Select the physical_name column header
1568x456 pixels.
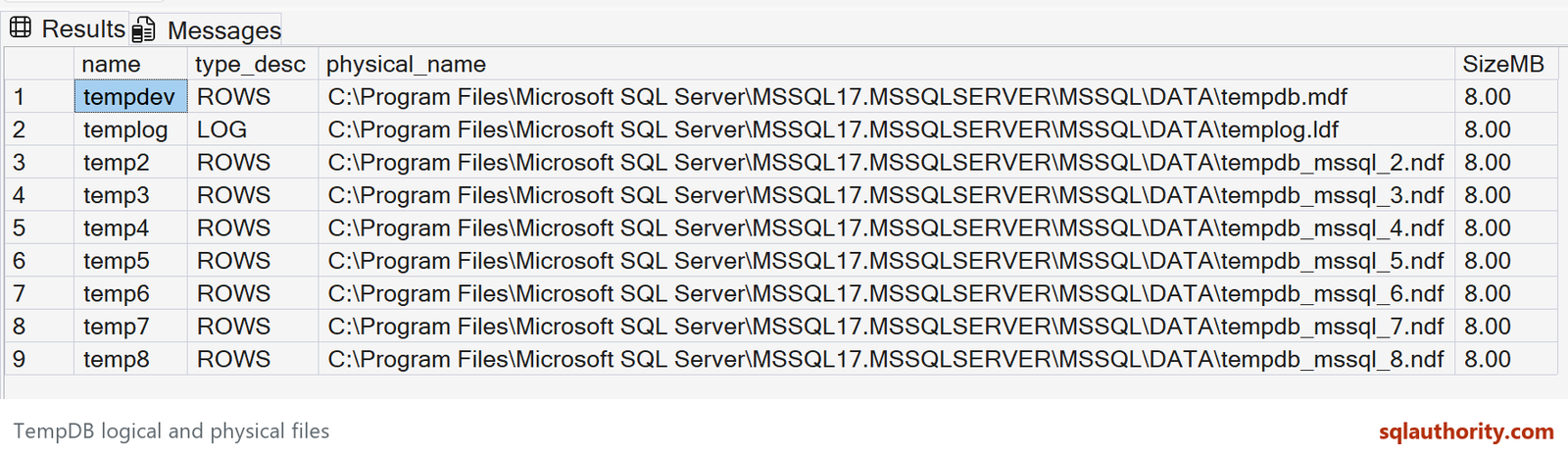pyautogui.click(x=886, y=64)
